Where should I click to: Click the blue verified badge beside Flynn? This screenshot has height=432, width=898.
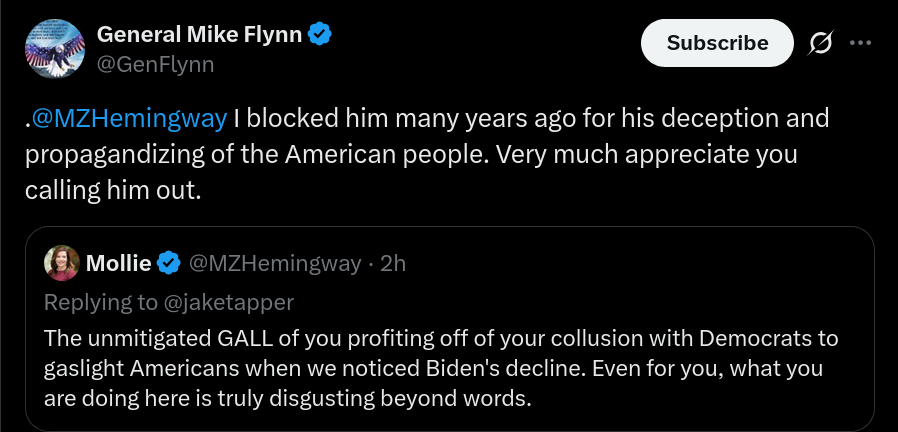[x=320, y=35]
